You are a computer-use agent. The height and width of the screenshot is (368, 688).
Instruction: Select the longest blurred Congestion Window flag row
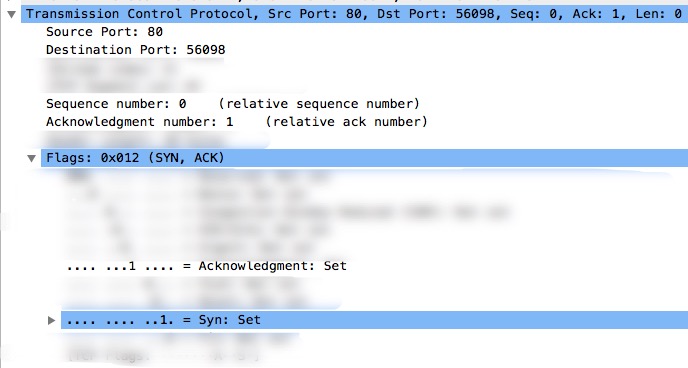click(287, 212)
